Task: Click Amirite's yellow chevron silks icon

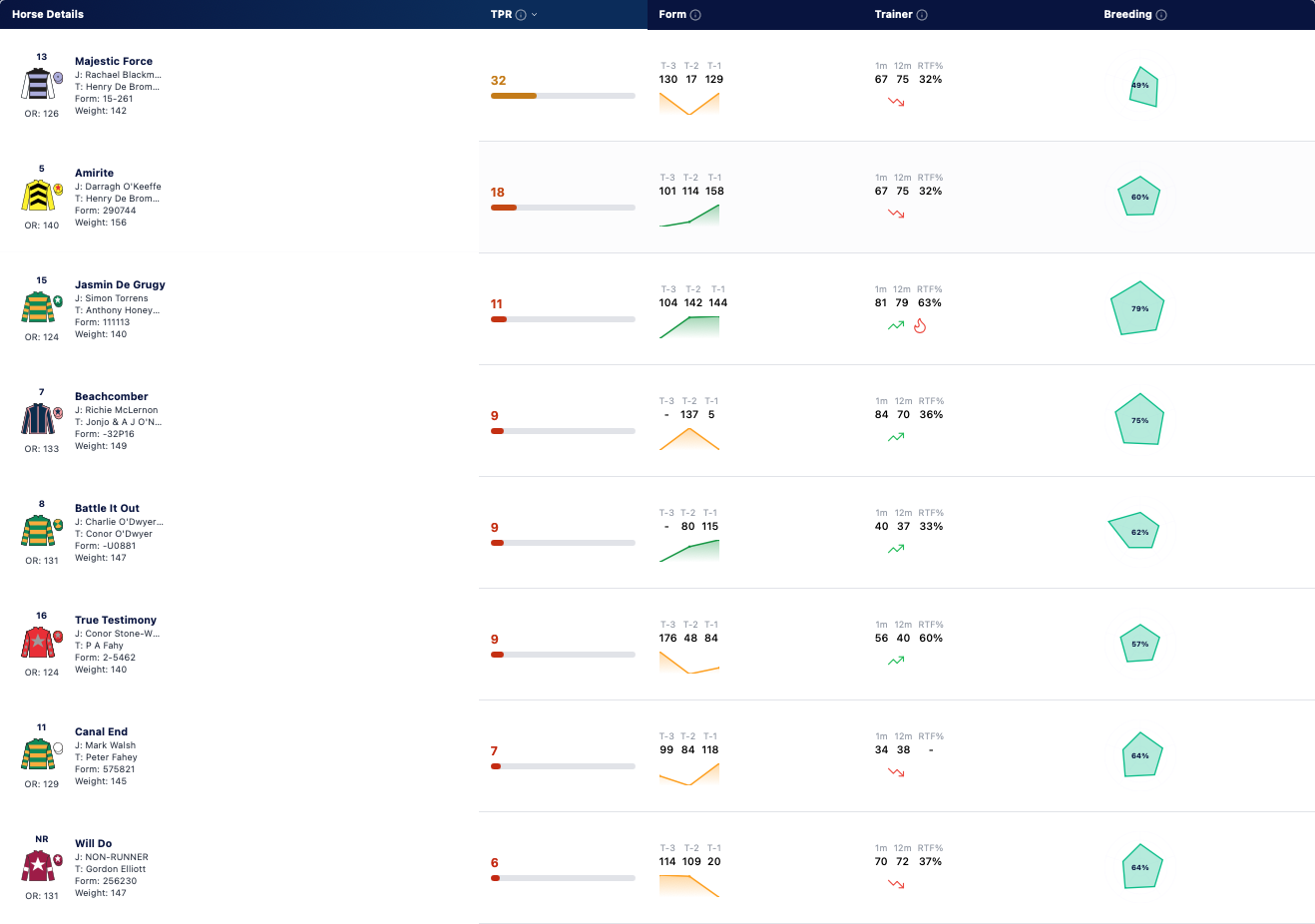Action: (38, 197)
